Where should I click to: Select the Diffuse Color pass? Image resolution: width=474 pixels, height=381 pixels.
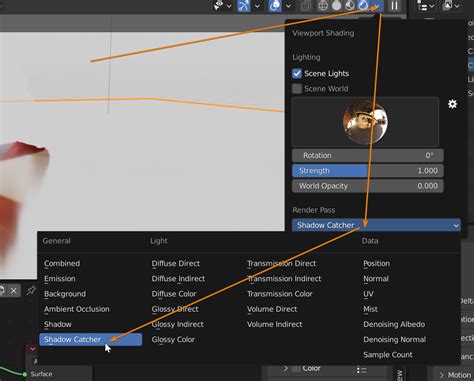174,294
